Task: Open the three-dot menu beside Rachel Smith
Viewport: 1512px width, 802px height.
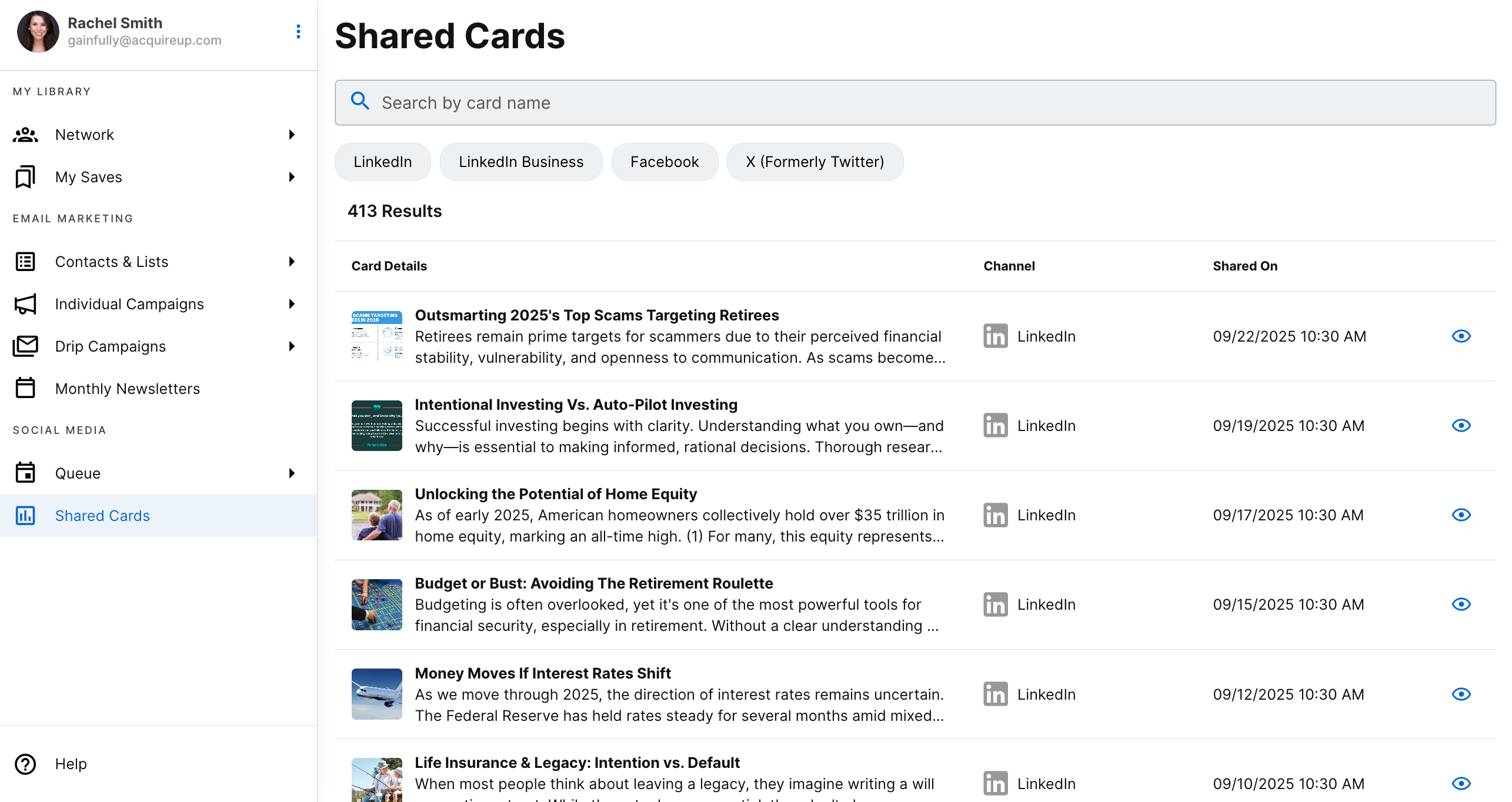Action: coord(298,32)
